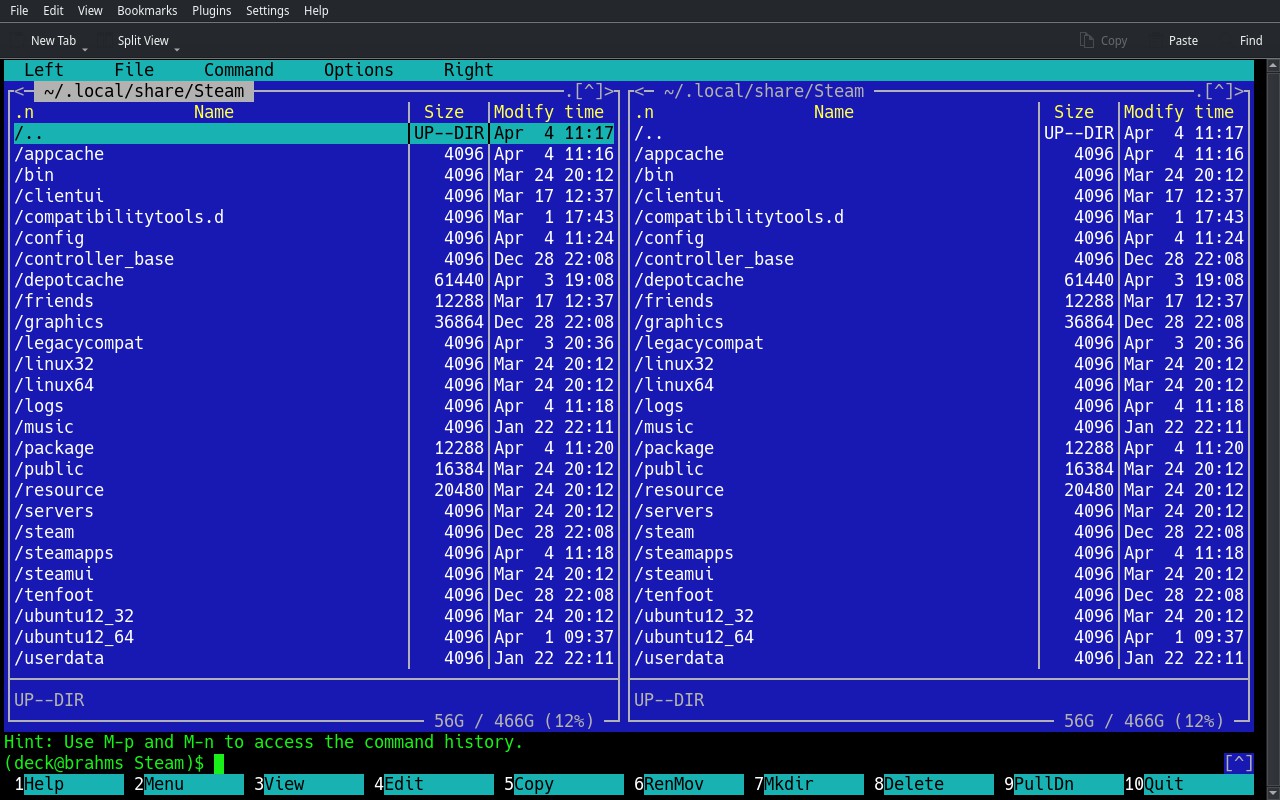1280x800 pixels.
Task: Click the 6 RenMov function key
Action: coord(689,784)
